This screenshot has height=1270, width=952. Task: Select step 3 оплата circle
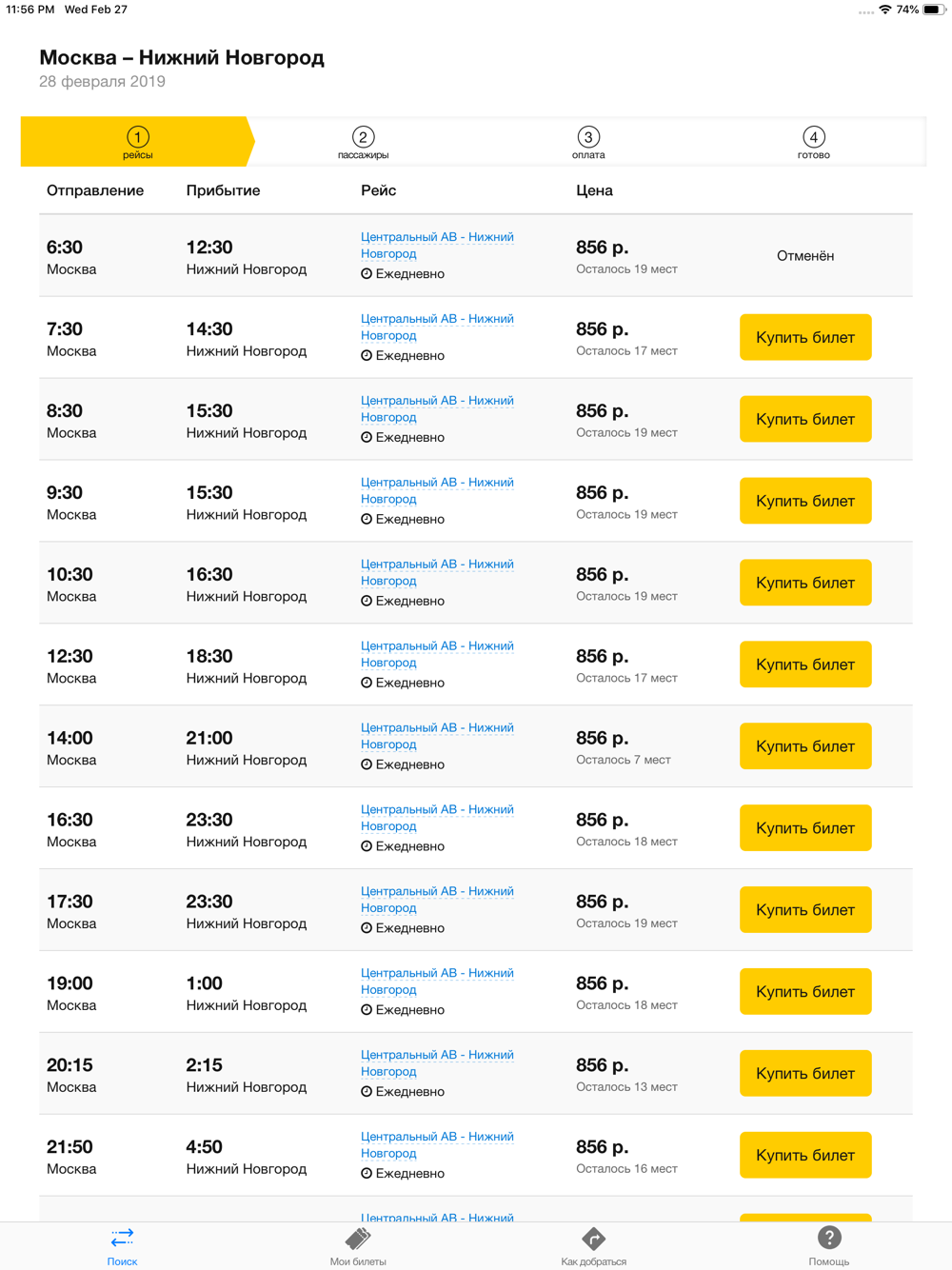coord(588,136)
